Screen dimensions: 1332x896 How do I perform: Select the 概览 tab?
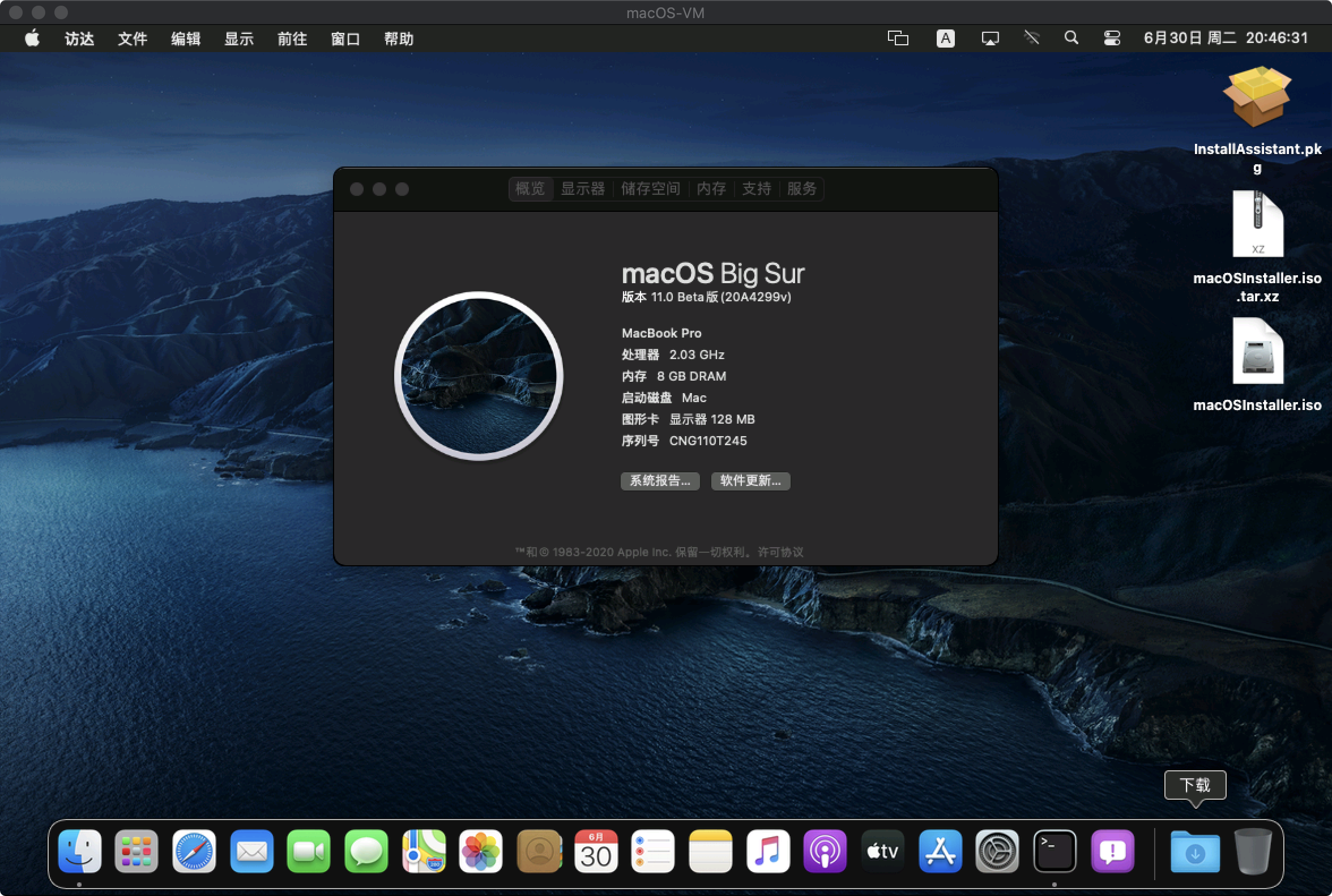530,189
